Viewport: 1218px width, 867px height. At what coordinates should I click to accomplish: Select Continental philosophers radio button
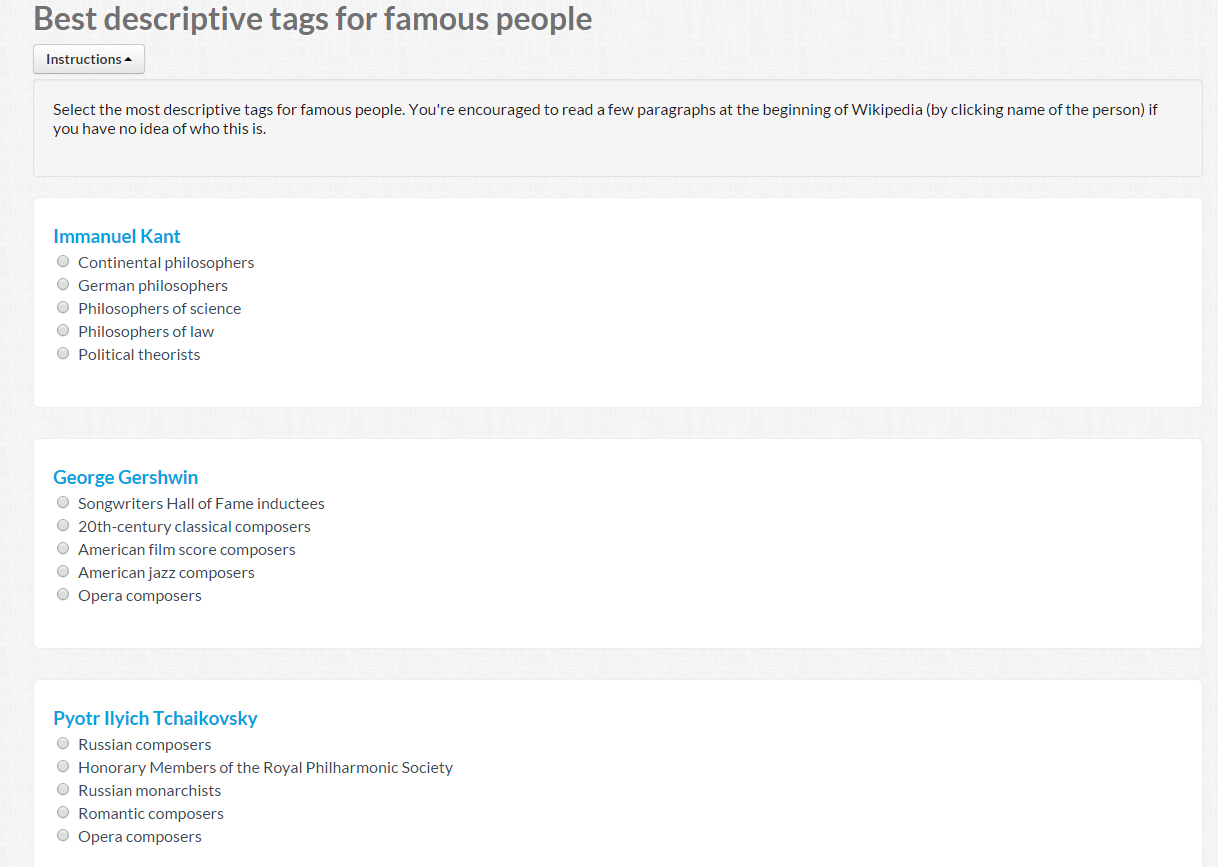tap(63, 261)
